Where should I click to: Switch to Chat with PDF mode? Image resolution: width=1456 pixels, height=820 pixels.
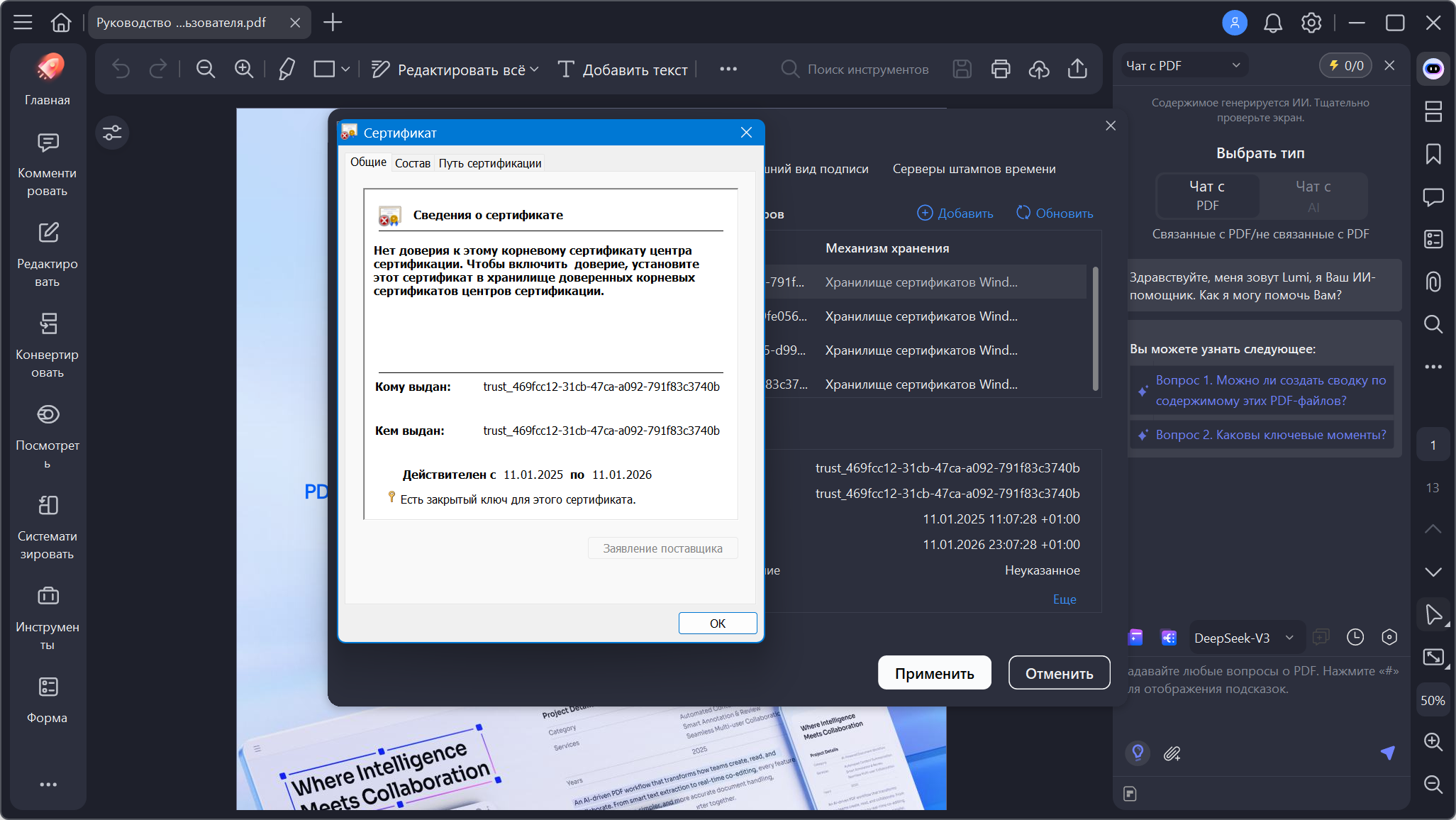point(1207,195)
